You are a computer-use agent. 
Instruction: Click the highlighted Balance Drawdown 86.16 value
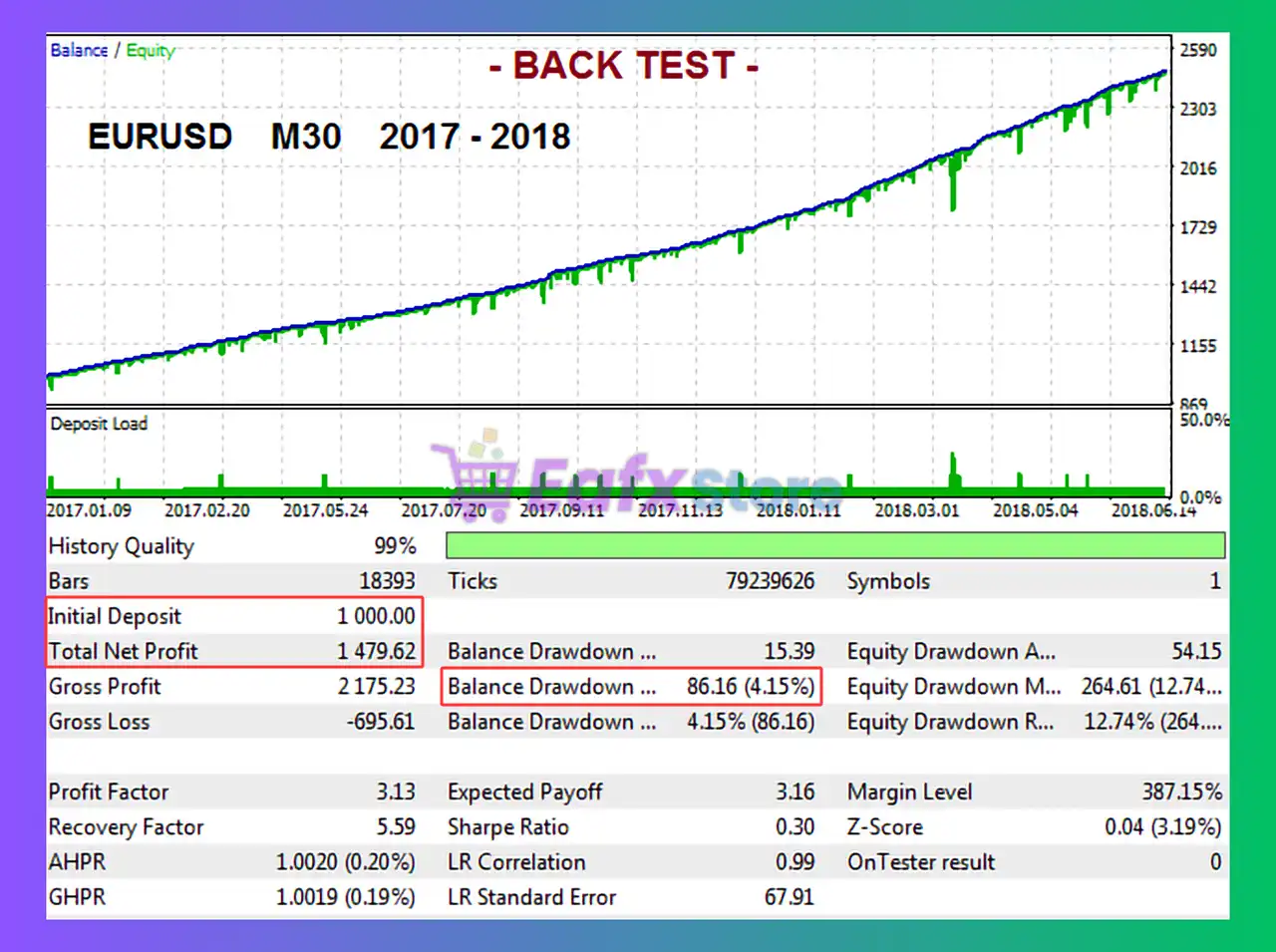(750, 687)
